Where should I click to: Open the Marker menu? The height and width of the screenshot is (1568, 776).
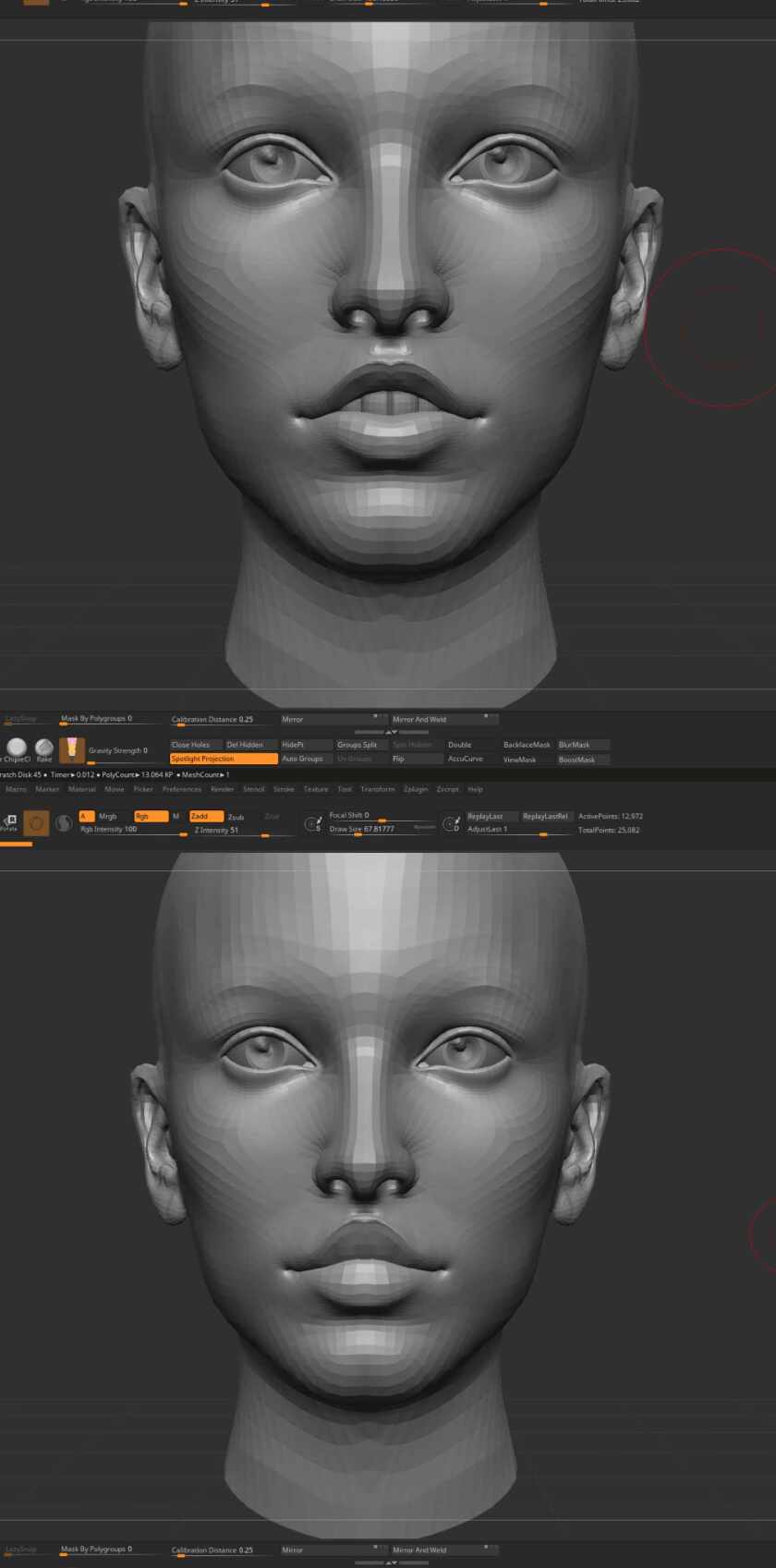point(47,789)
